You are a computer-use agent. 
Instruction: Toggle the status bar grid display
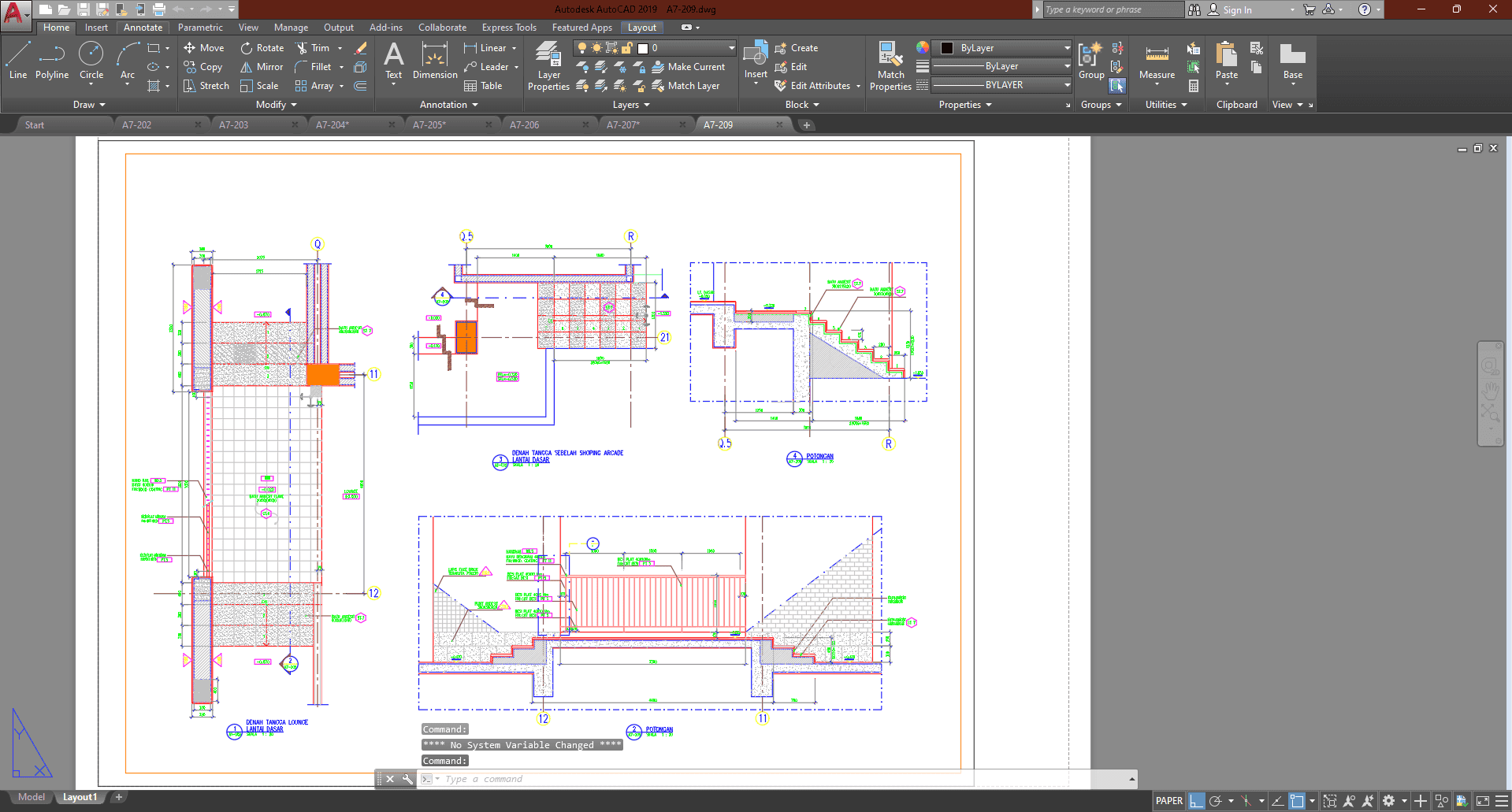(1197, 801)
